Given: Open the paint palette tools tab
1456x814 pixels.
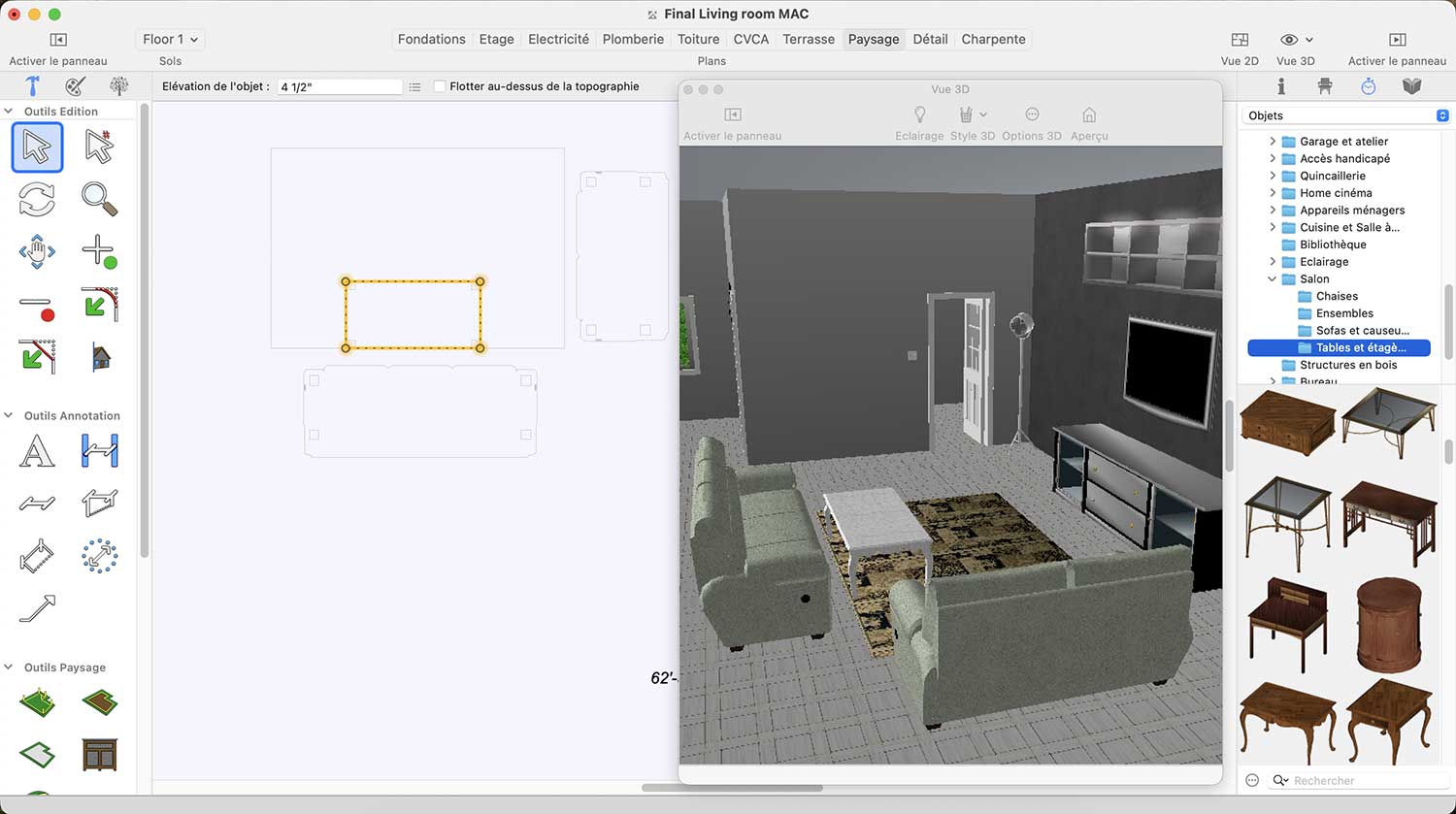Looking at the screenshot, I should (x=75, y=86).
